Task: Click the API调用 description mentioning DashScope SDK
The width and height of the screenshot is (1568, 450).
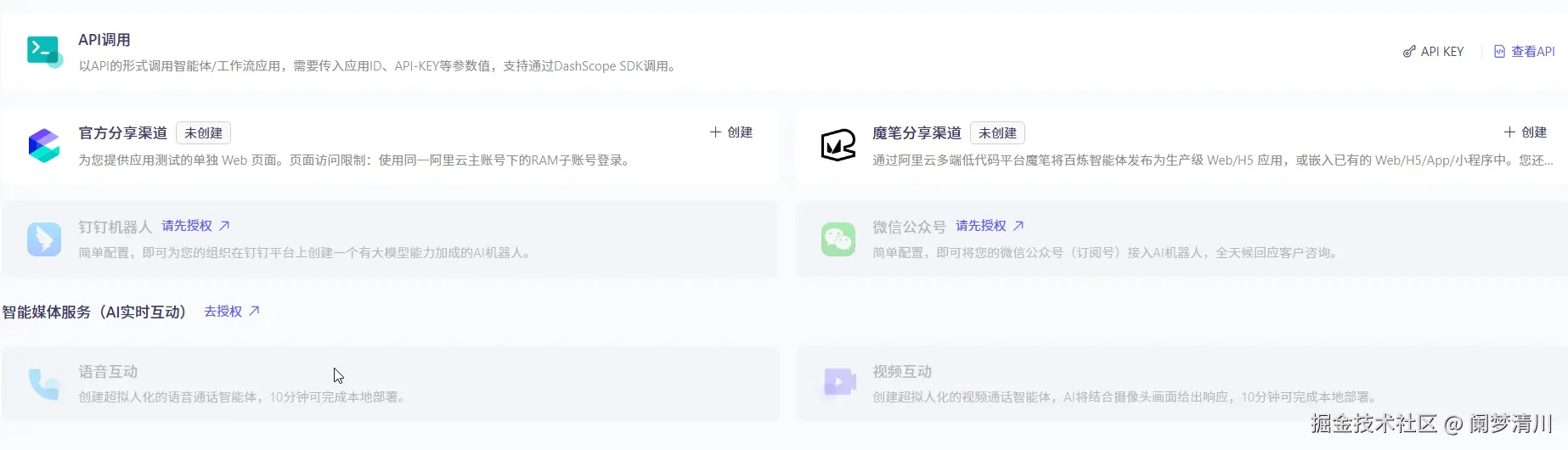Action: coord(380,66)
